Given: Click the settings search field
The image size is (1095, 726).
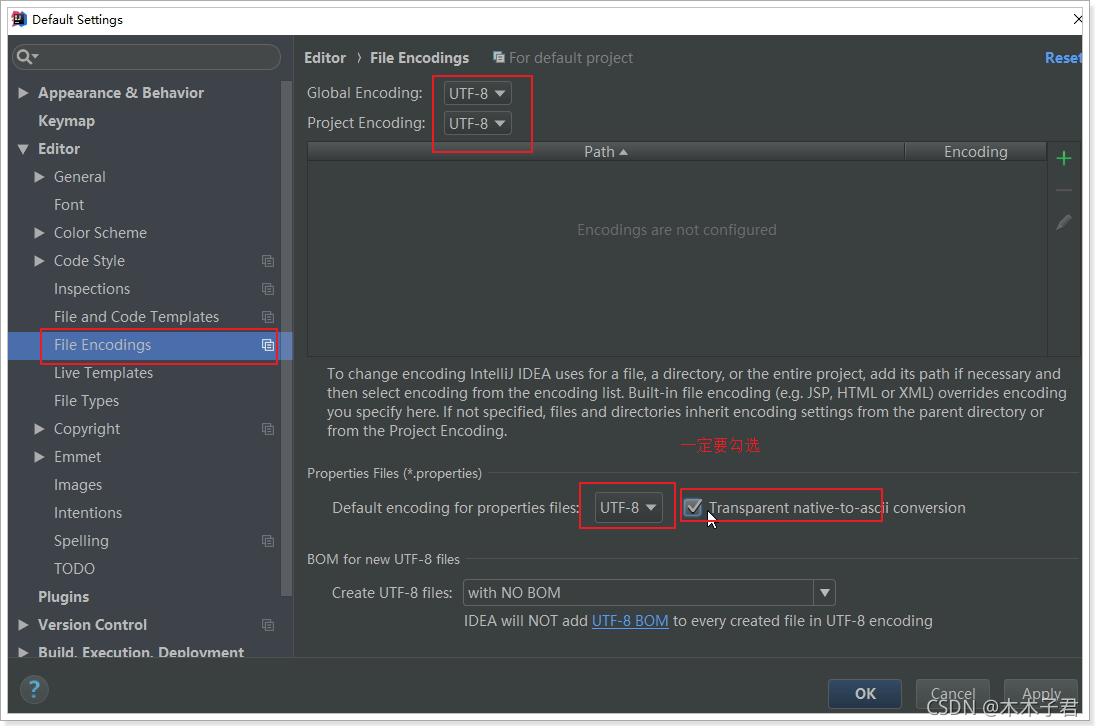Looking at the screenshot, I should pos(147,57).
